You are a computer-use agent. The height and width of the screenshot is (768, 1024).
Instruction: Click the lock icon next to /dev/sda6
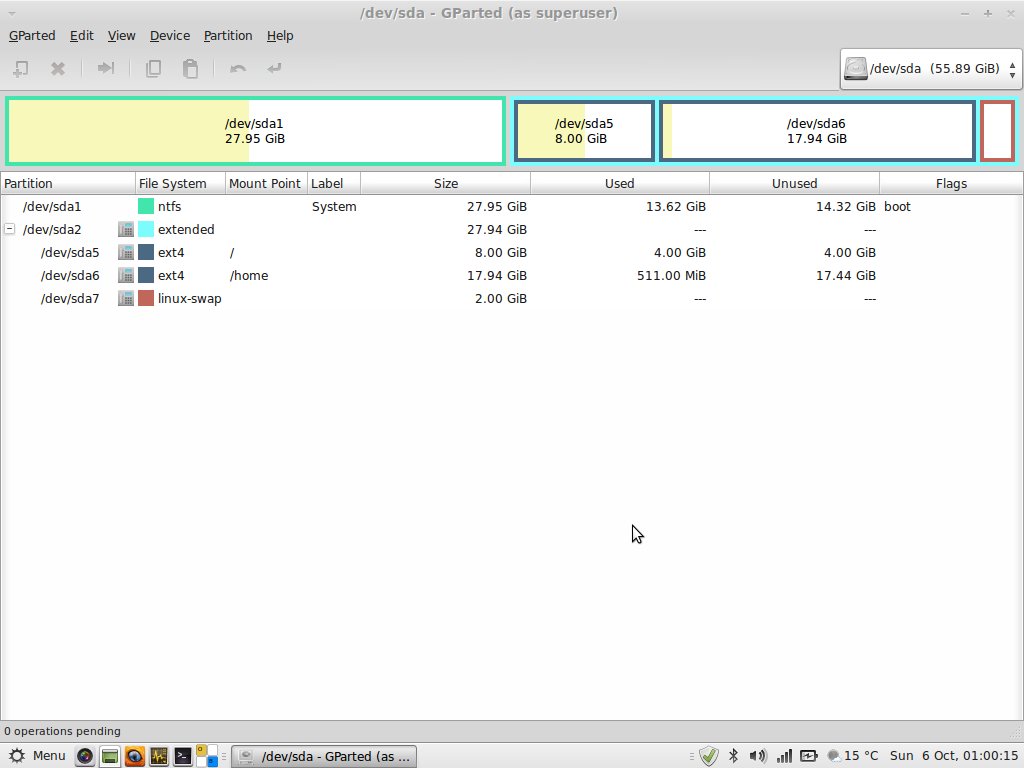[x=125, y=276]
